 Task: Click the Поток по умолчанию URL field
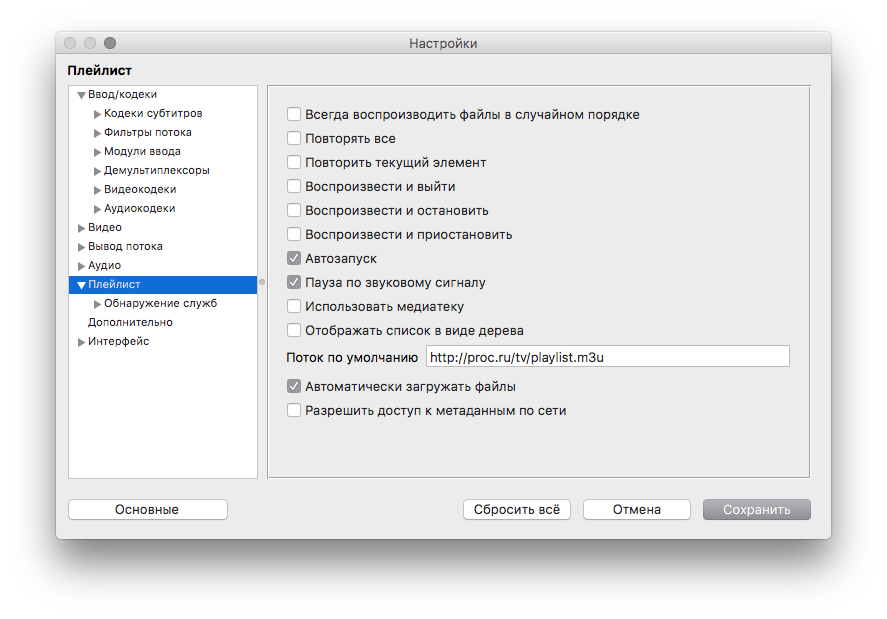tap(608, 356)
